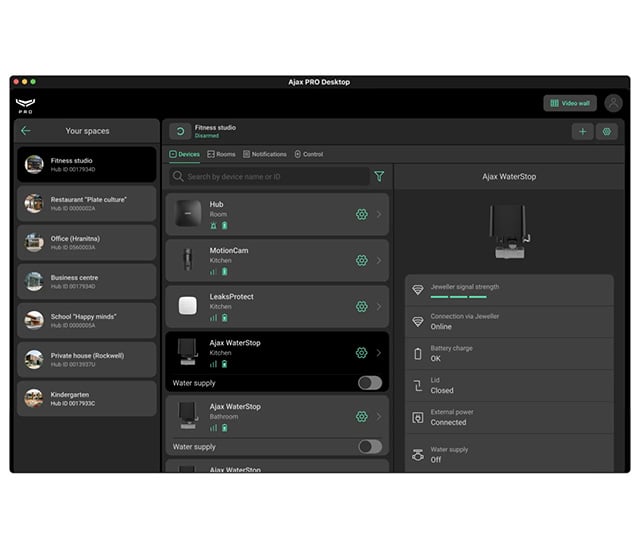Click the Connection via Jeweller Online value
The image size is (640, 550).
coord(441,326)
